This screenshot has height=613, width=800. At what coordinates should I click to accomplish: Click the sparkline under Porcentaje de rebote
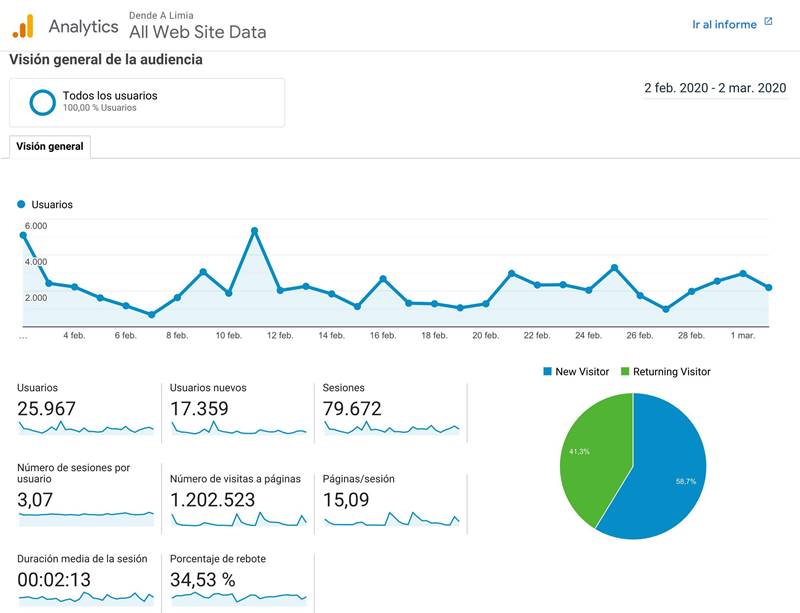(x=239, y=598)
